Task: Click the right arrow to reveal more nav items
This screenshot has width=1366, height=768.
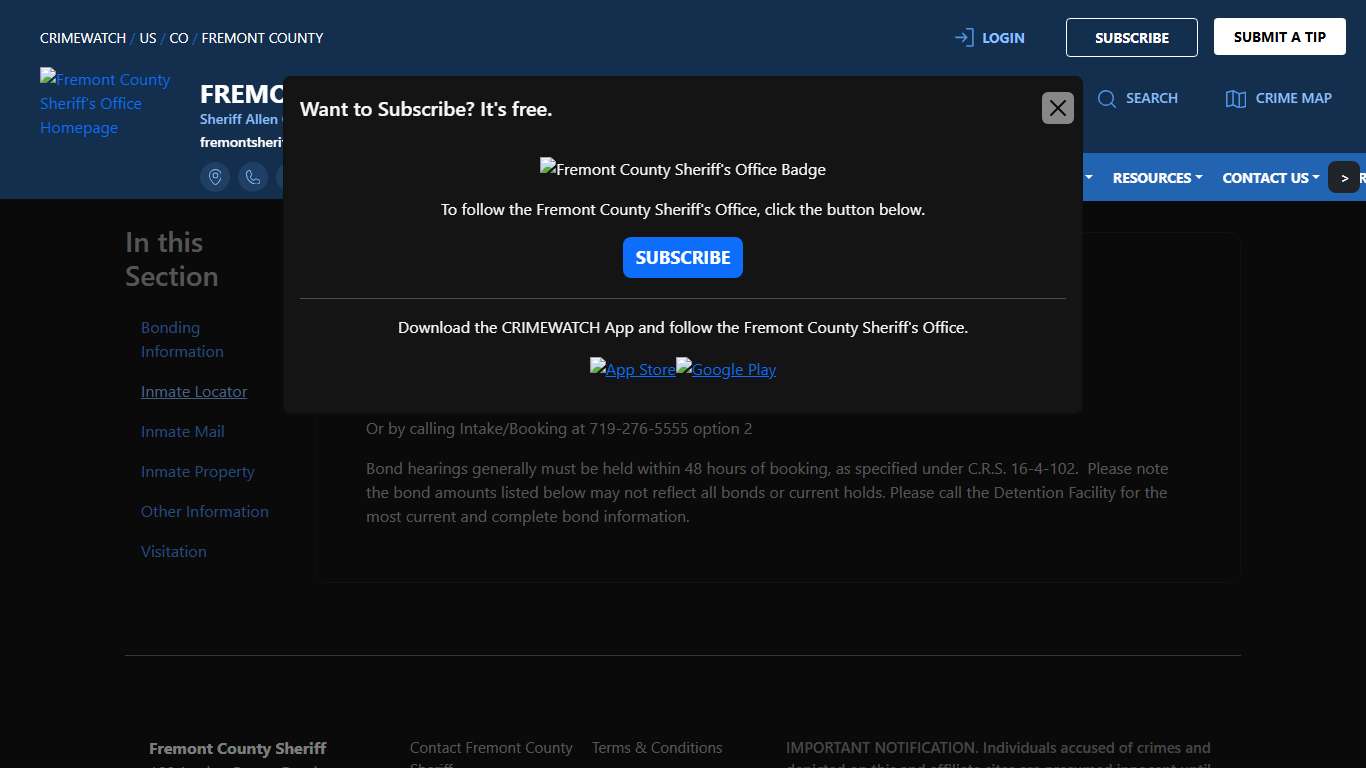Action: (x=1344, y=177)
